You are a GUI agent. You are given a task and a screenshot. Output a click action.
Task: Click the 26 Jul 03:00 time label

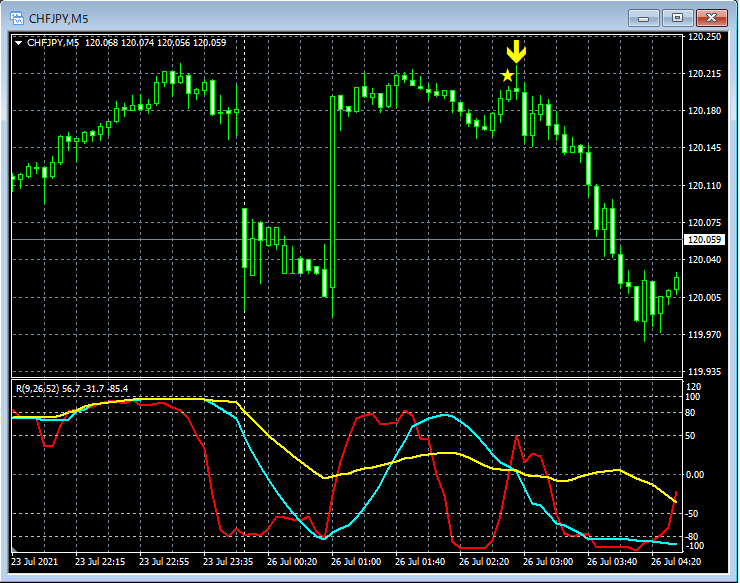click(548, 562)
